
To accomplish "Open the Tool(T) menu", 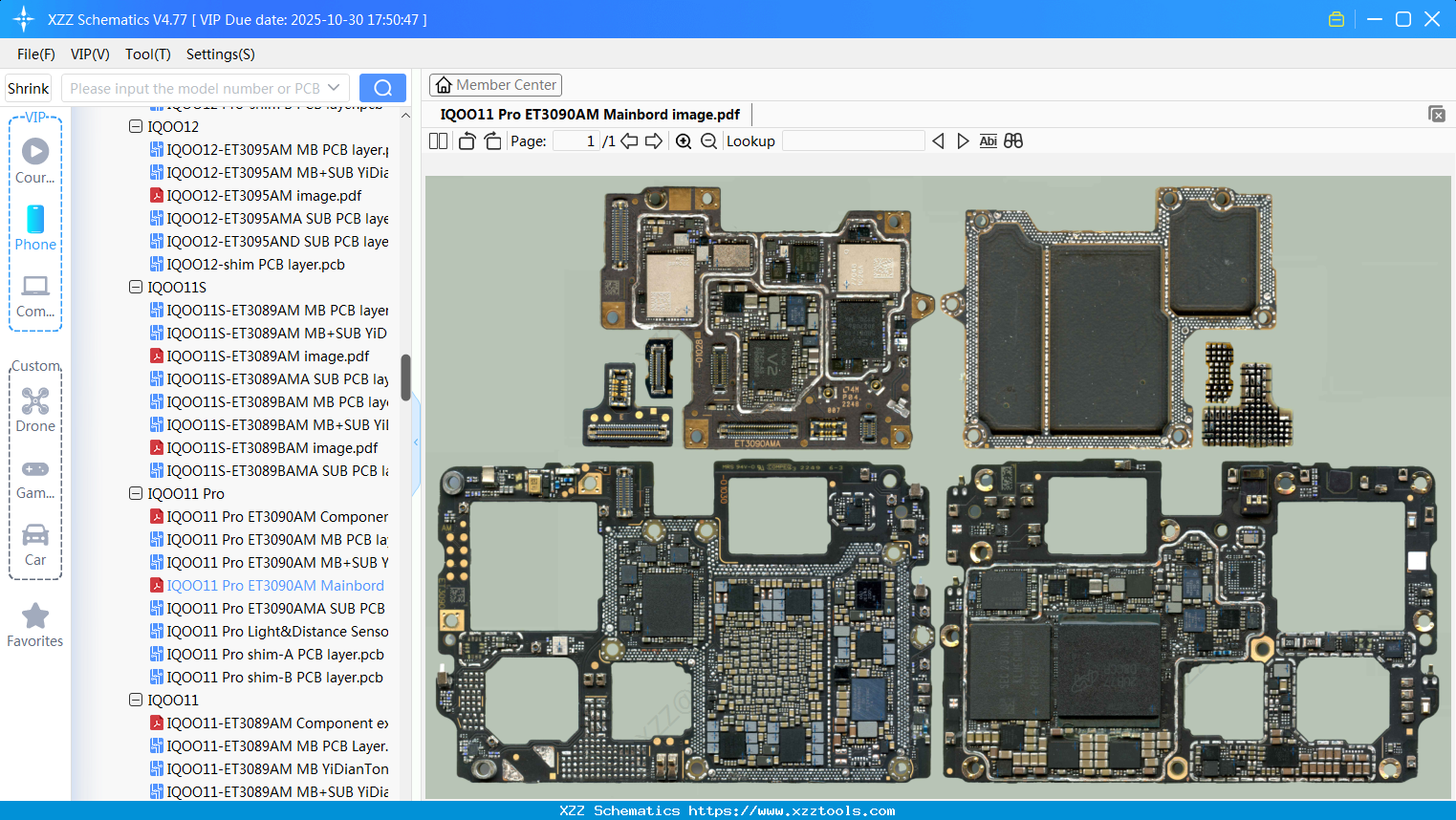I will click(147, 54).
